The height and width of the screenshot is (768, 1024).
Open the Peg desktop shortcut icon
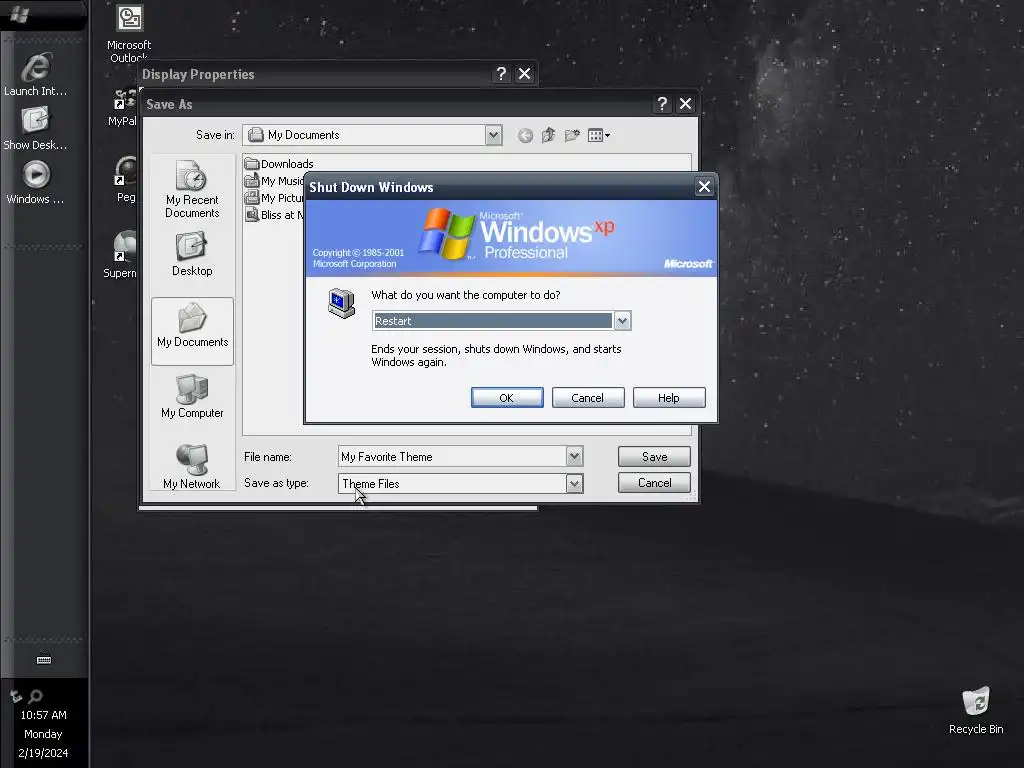click(125, 180)
